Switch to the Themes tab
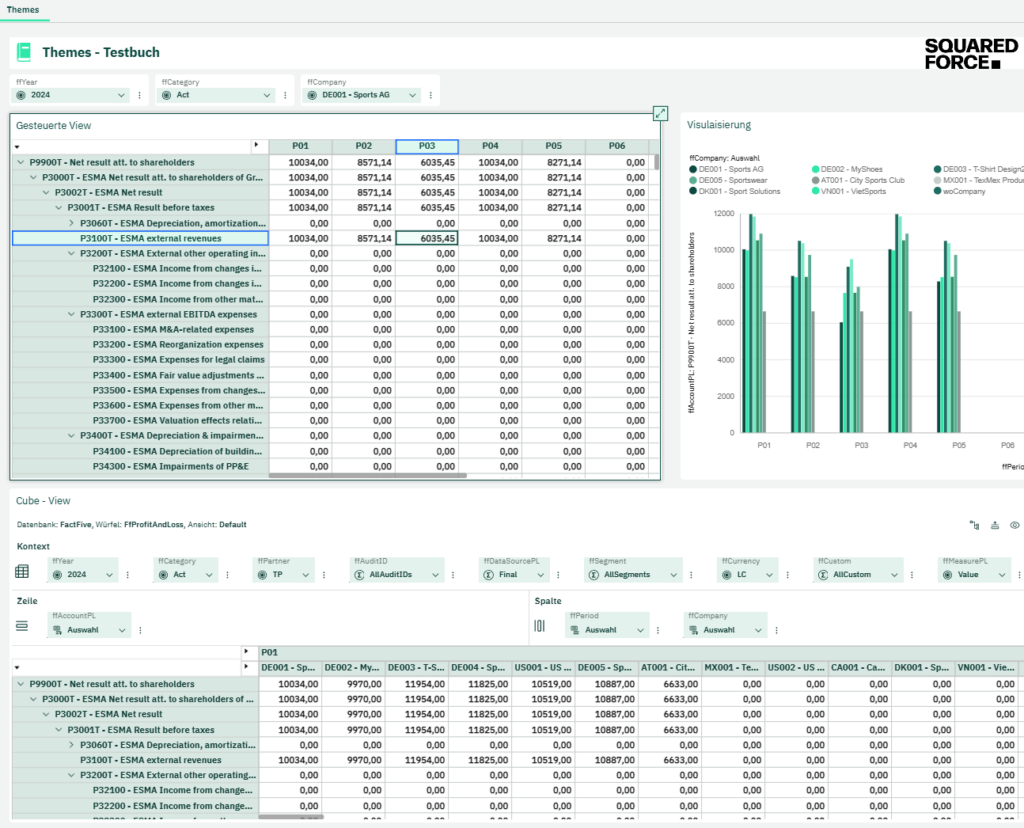The image size is (1024, 828). tap(23, 10)
